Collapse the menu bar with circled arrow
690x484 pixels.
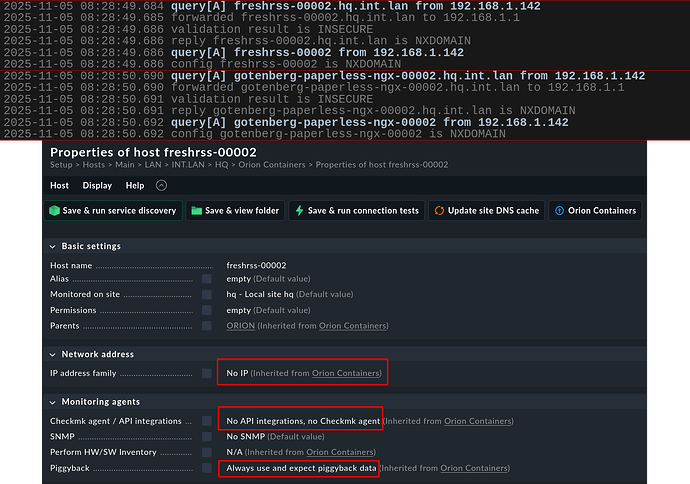[x=161, y=186]
